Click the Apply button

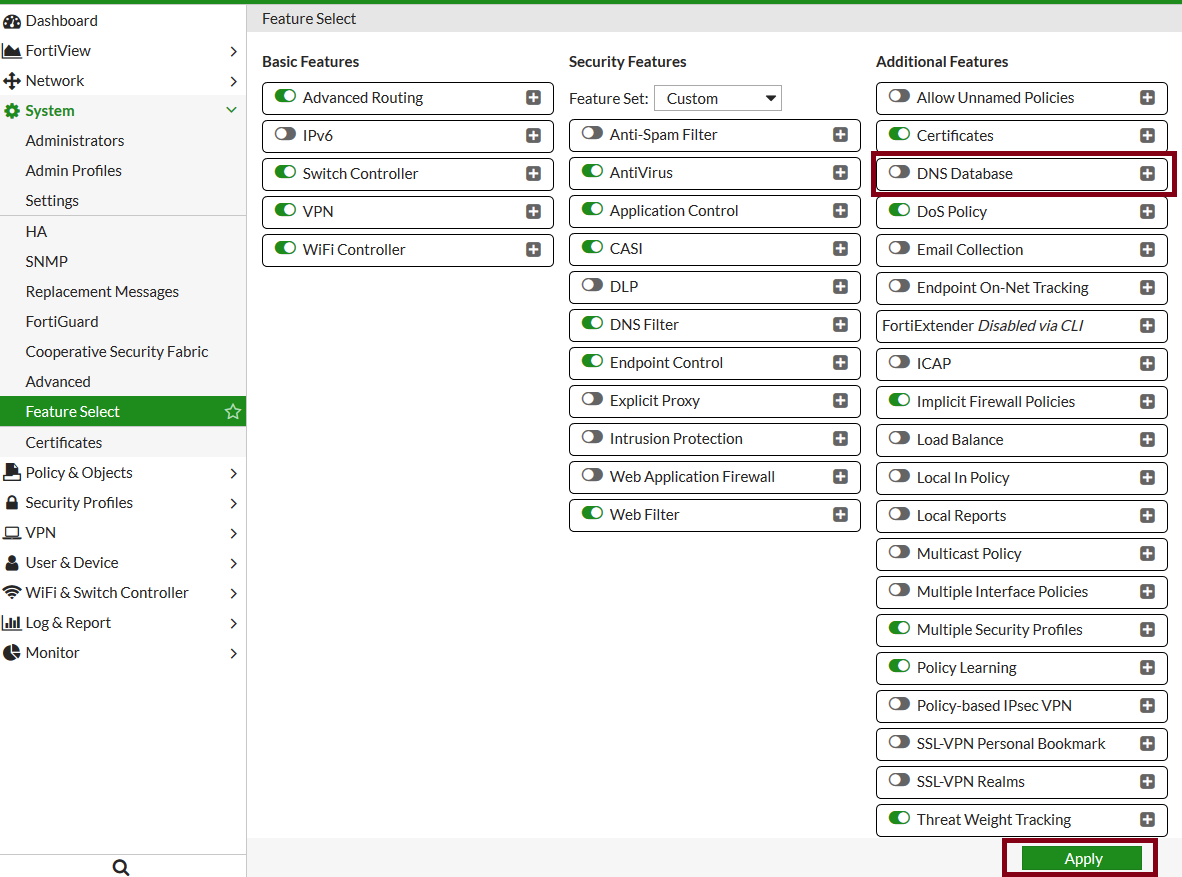1081,859
